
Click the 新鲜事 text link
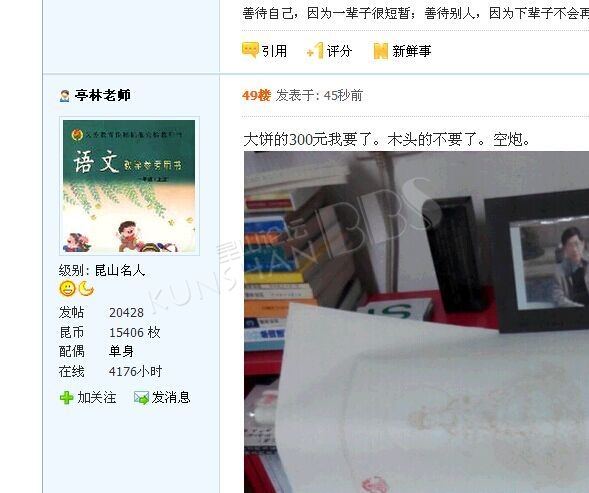click(412, 51)
